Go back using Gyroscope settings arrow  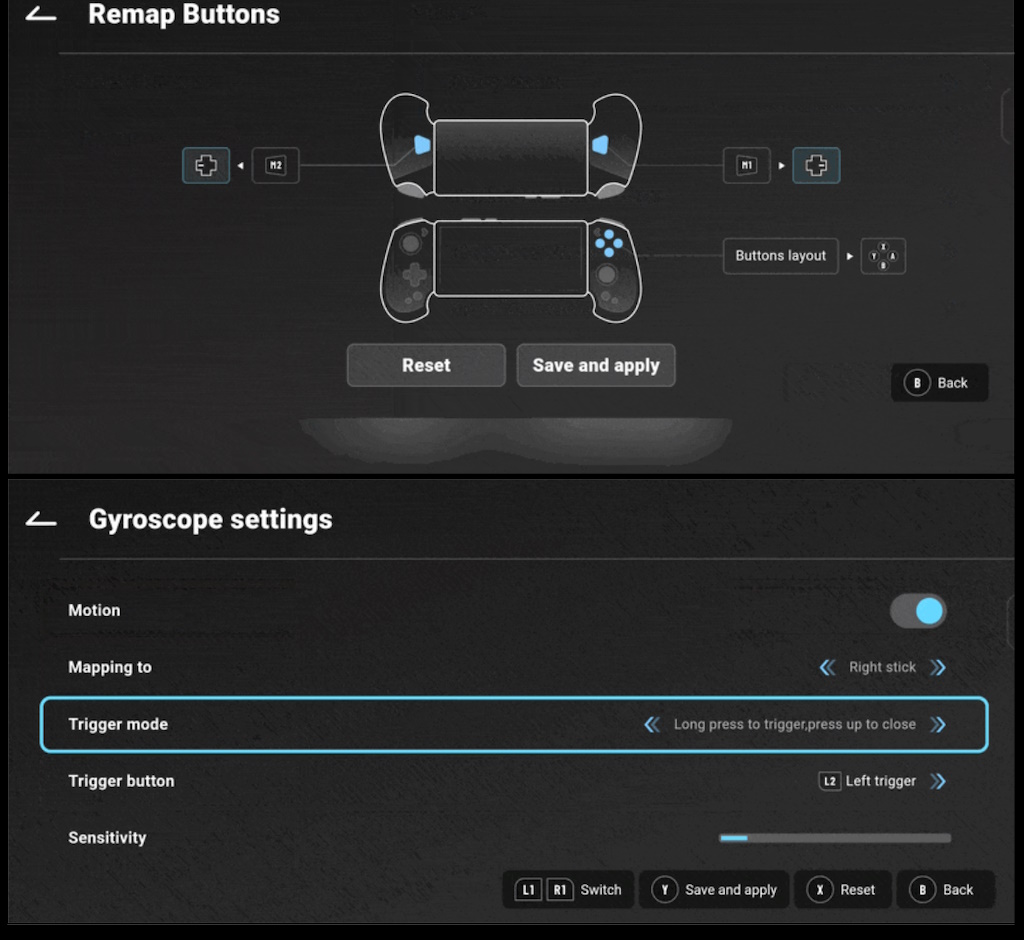pyautogui.click(x=40, y=519)
